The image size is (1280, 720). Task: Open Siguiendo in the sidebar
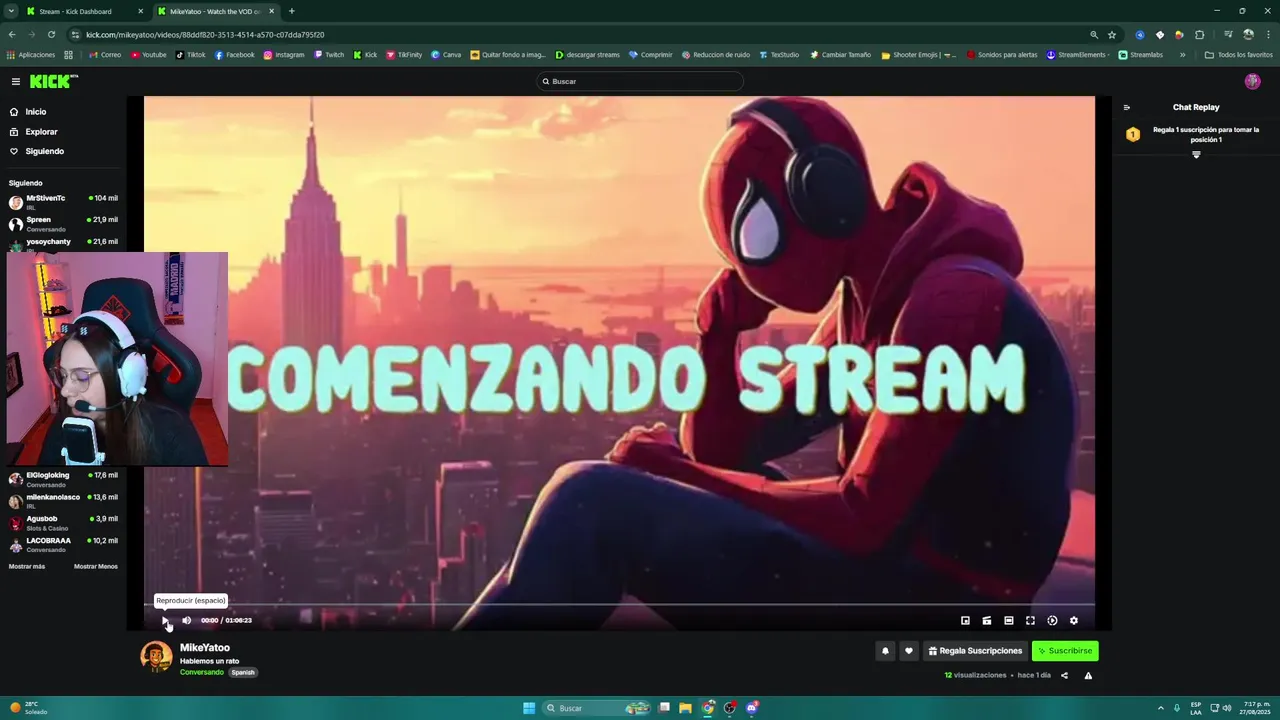pyautogui.click(x=37, y=151)
